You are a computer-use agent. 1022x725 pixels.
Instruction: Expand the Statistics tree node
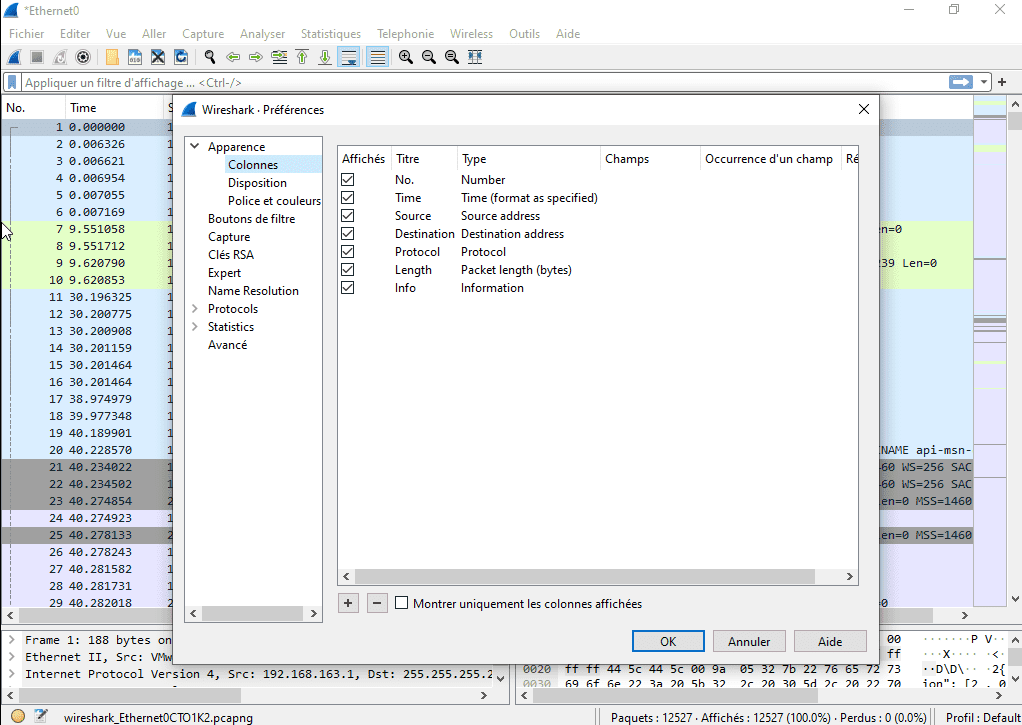(x=194, y=326)
